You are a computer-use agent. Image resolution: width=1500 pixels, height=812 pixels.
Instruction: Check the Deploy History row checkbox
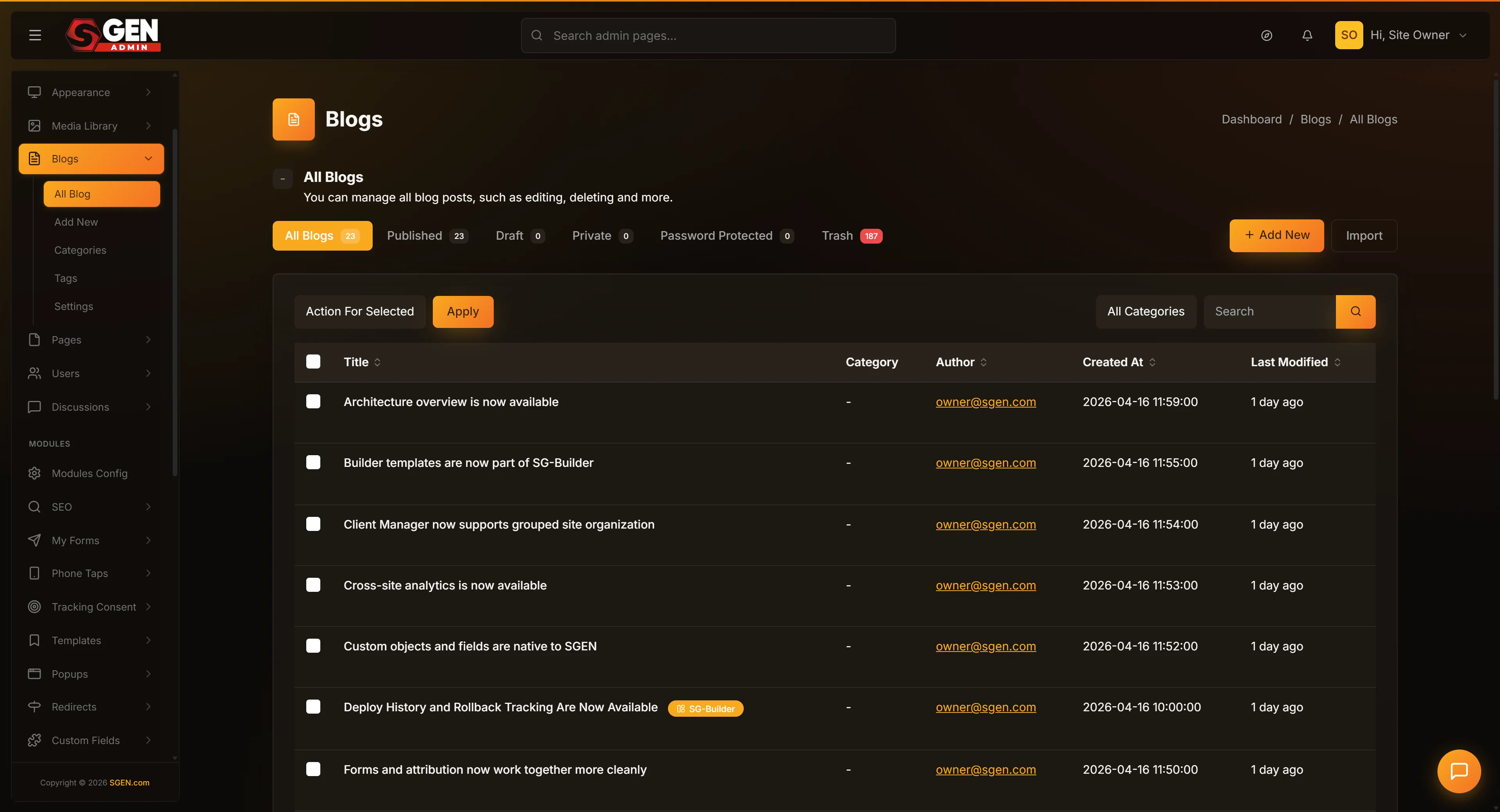(x=313, y=707)
